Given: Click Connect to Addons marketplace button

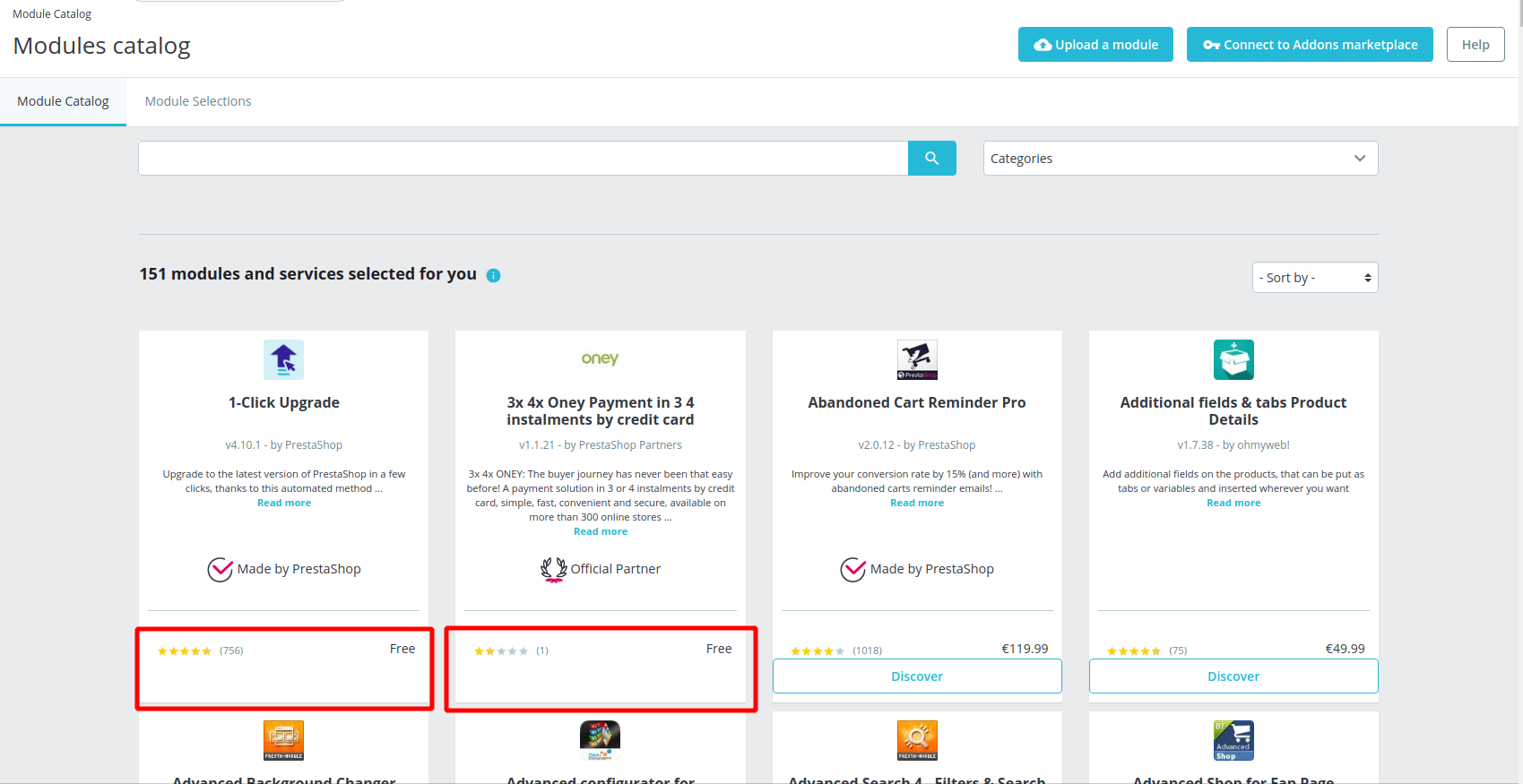Looking at the screenshot, I should [x=1310, y=45].
